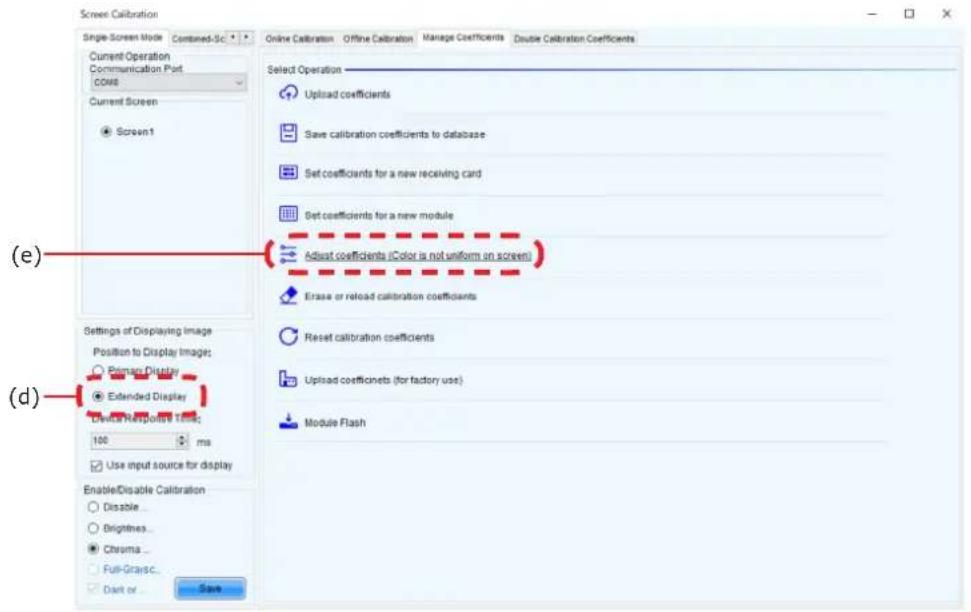Screen dimensions: 971x612
Task: Minimize the Screen Calibration window
Action: click(872, 14)
